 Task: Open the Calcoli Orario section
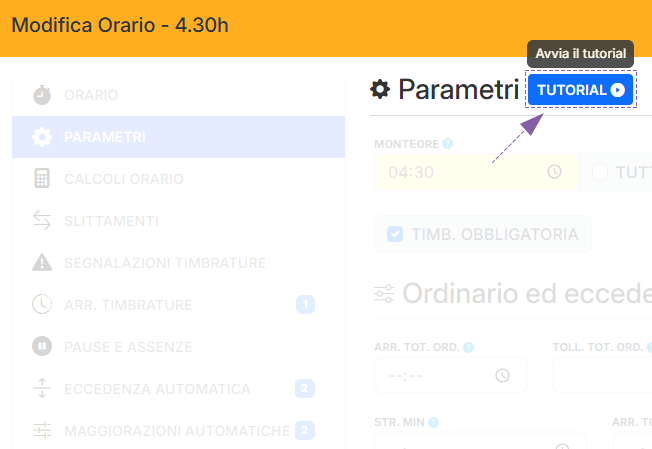point(124,179)
